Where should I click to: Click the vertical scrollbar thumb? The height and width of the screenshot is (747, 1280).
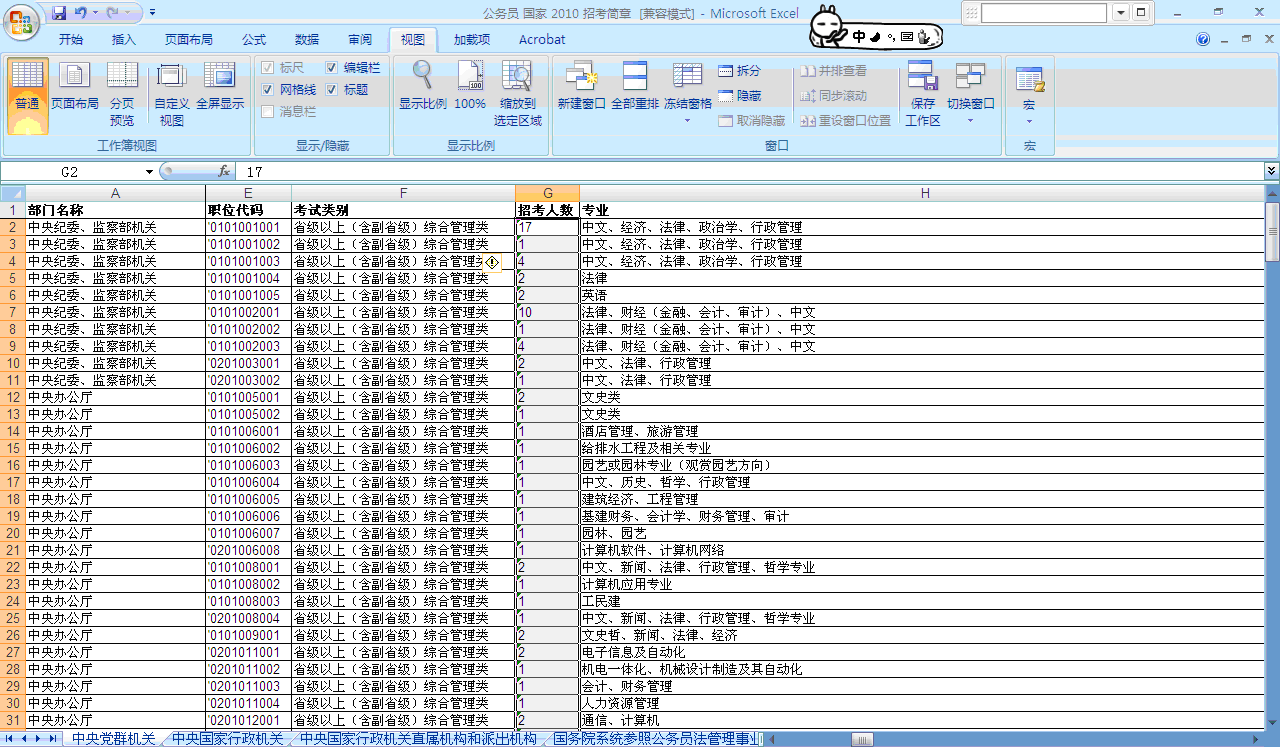(x=1272, y=232)
